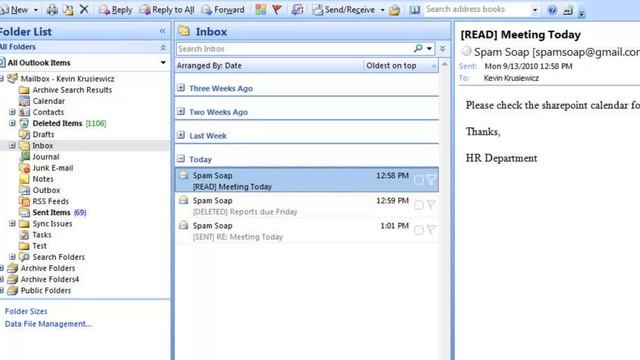The image size is (640, 360).
Task: Toggle category box on RE: Meeting Today
Action: pos(419,230)
